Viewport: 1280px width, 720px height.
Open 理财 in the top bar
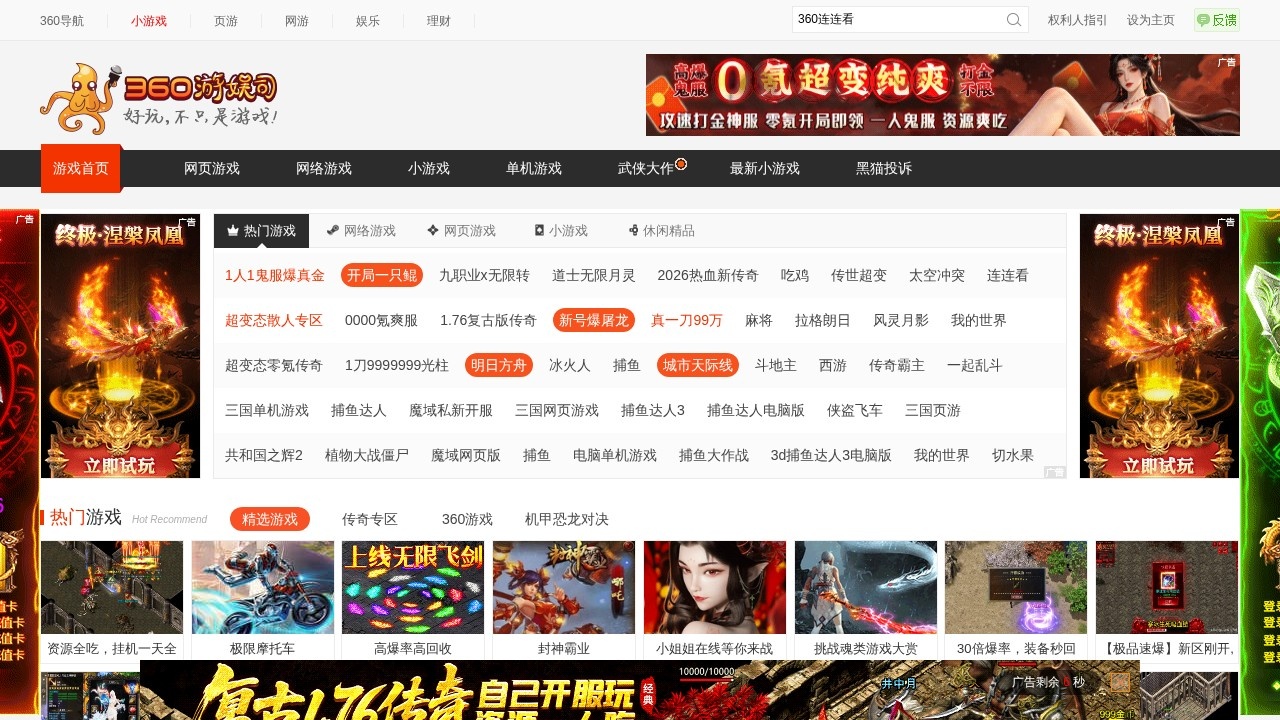tap(438, 21)
